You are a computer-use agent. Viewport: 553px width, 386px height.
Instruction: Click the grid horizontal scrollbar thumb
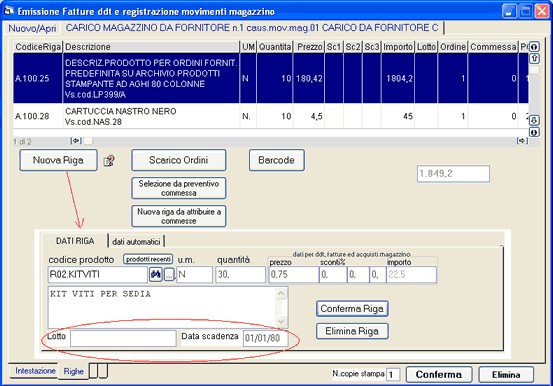pyautogui.click(x=88, y=141)
